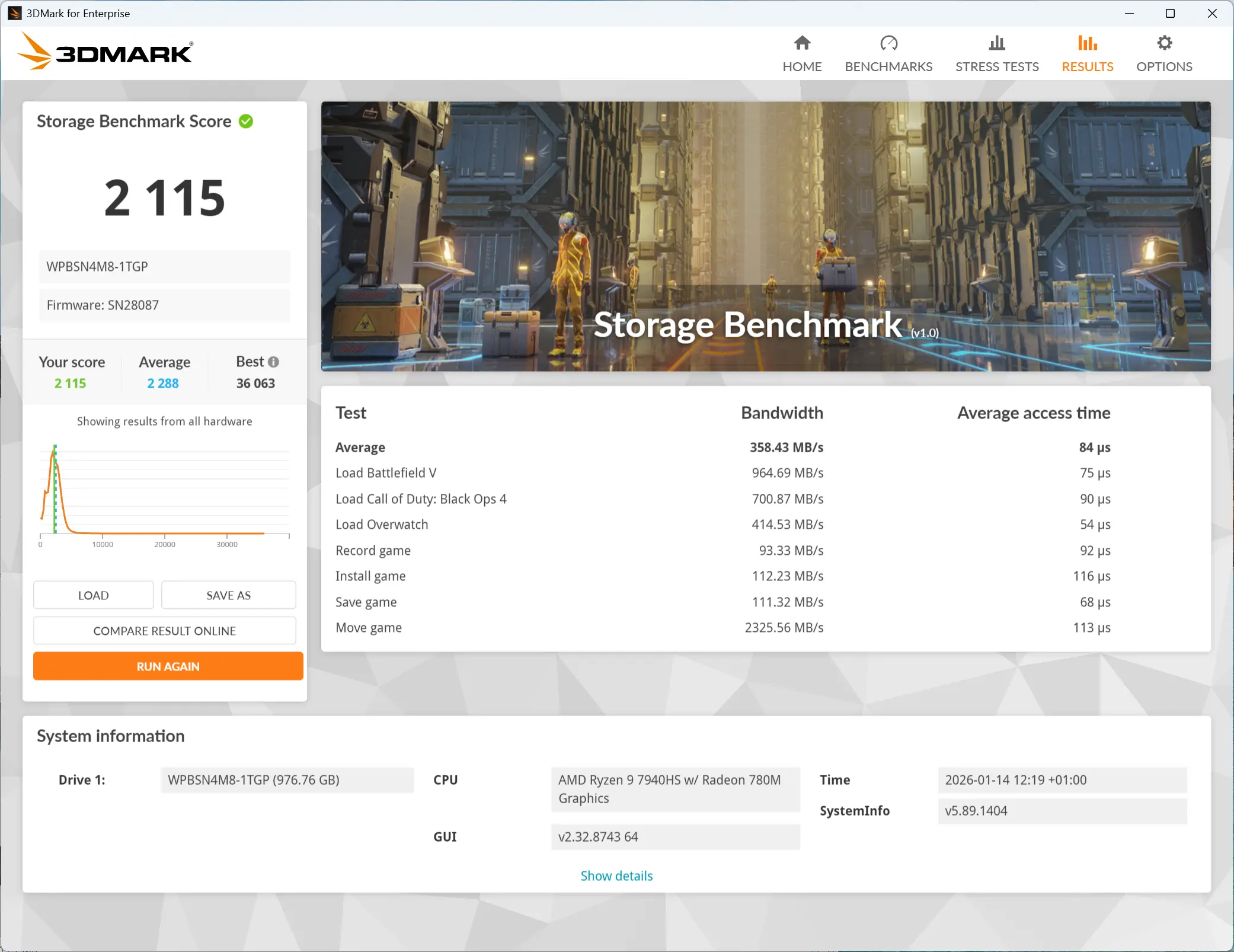
Task: Minimize the 3DMark window
Action: point(1129,13)
